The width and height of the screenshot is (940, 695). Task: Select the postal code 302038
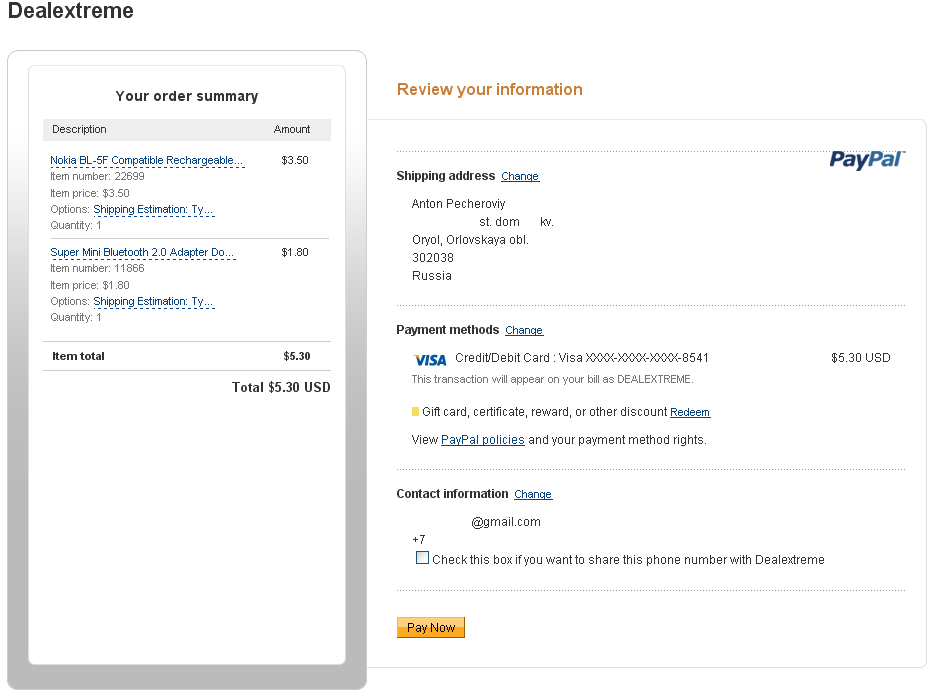click(433, 258)
